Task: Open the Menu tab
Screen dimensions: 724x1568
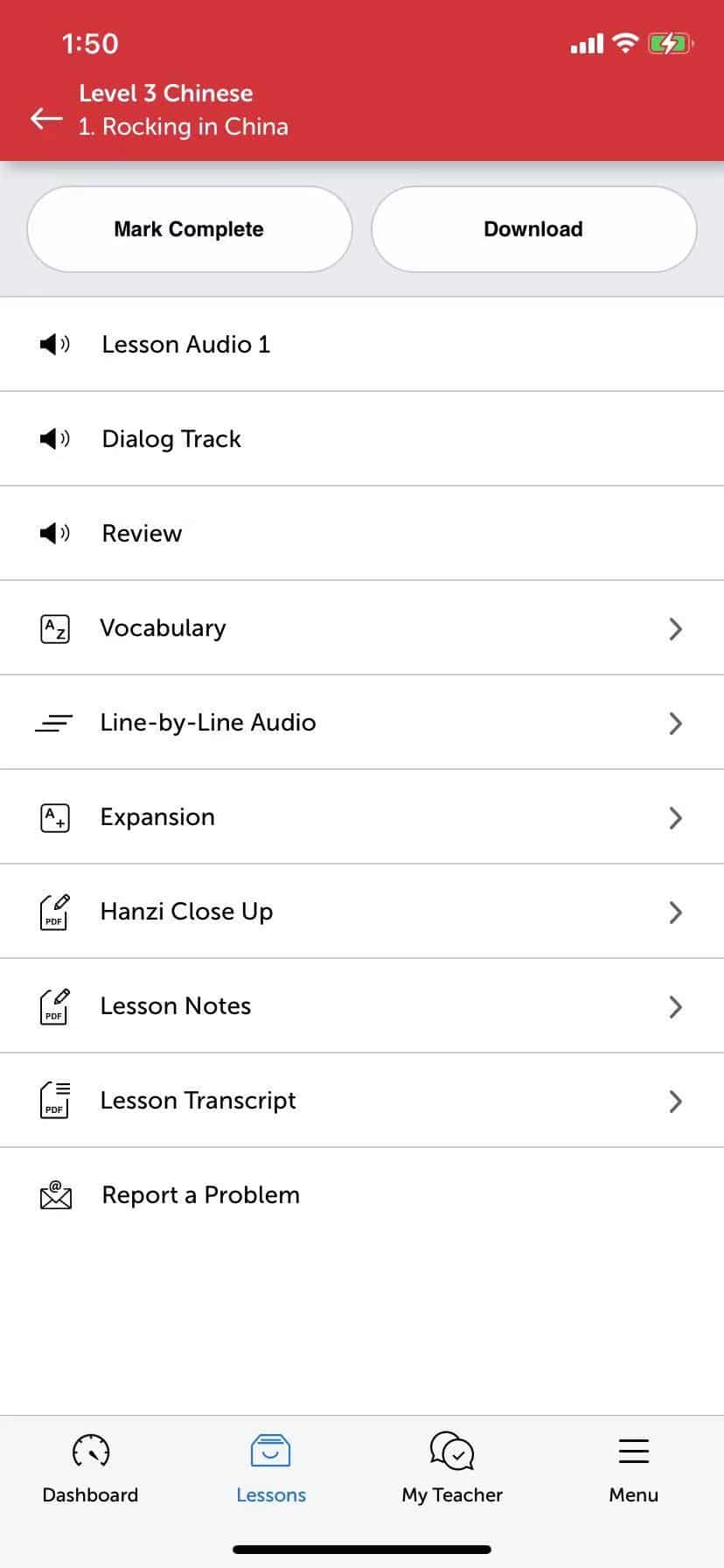Action: point(633,1468)
